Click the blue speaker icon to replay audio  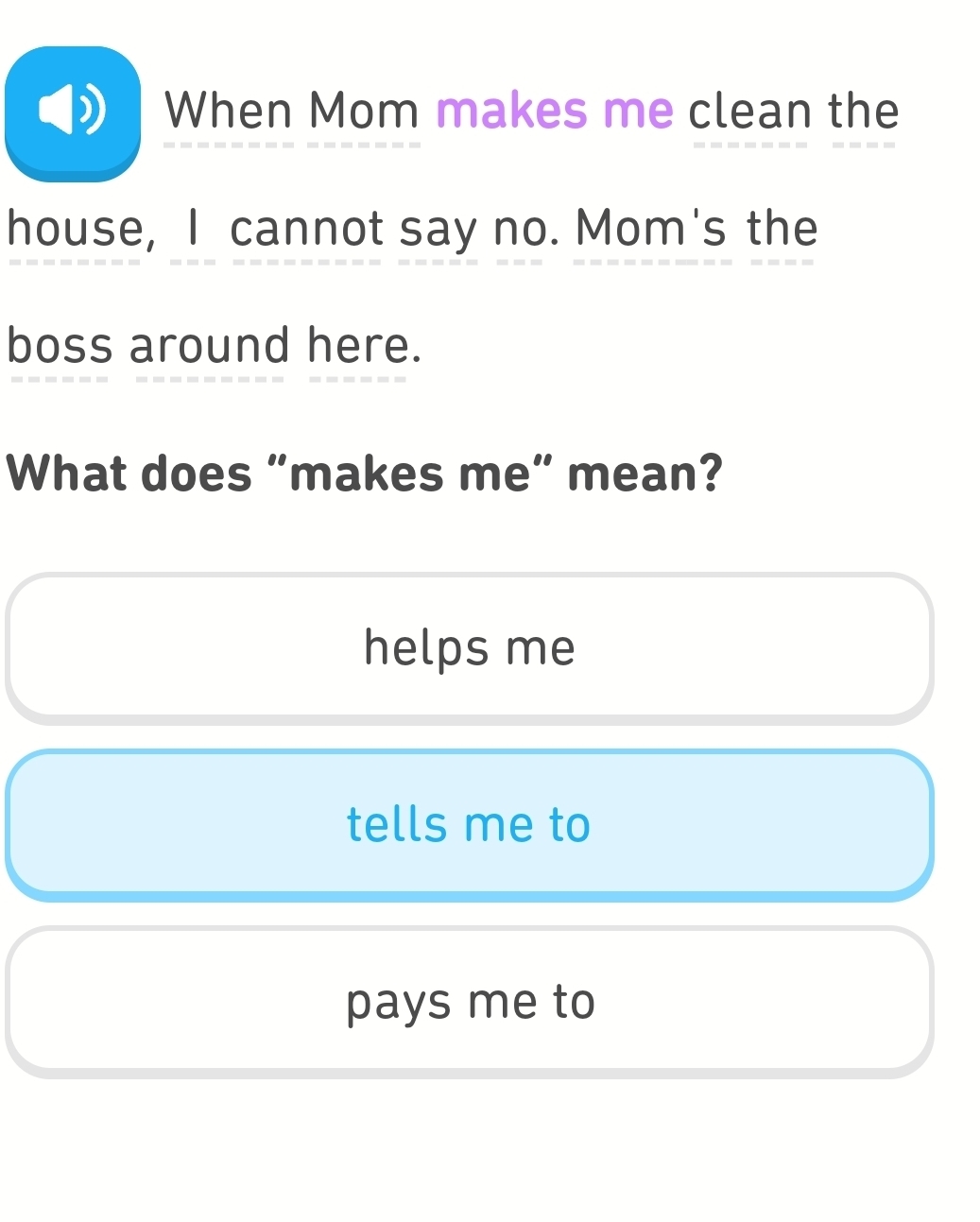point(73,111)
